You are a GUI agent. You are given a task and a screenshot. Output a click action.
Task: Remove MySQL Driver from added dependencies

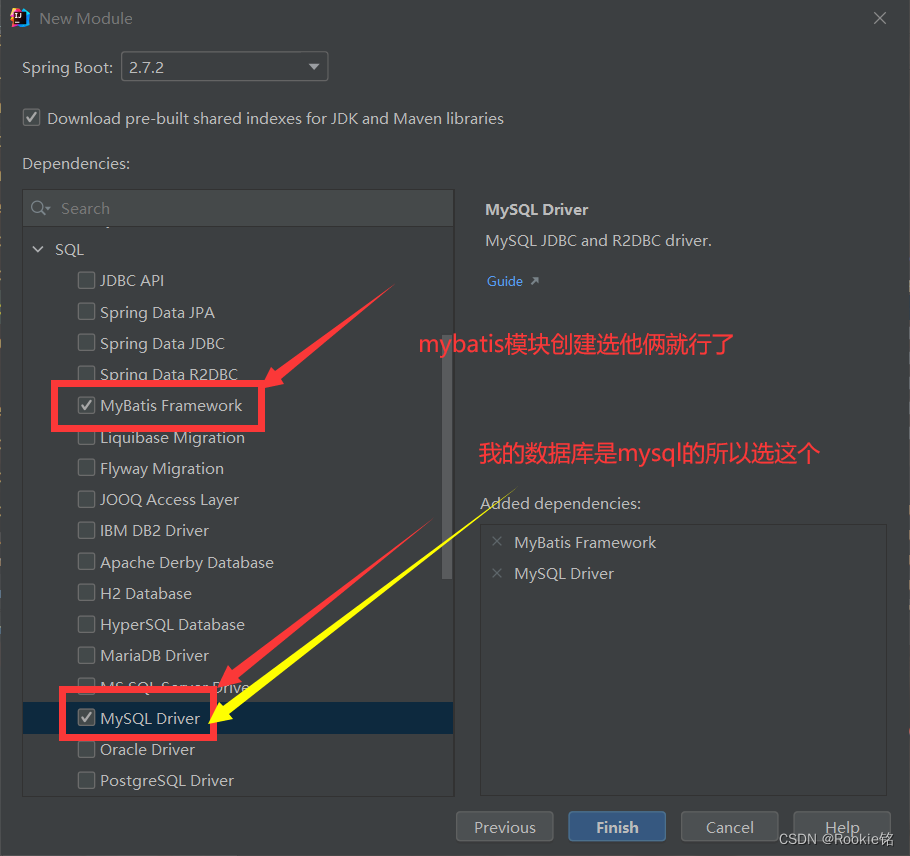click(497, 573)
